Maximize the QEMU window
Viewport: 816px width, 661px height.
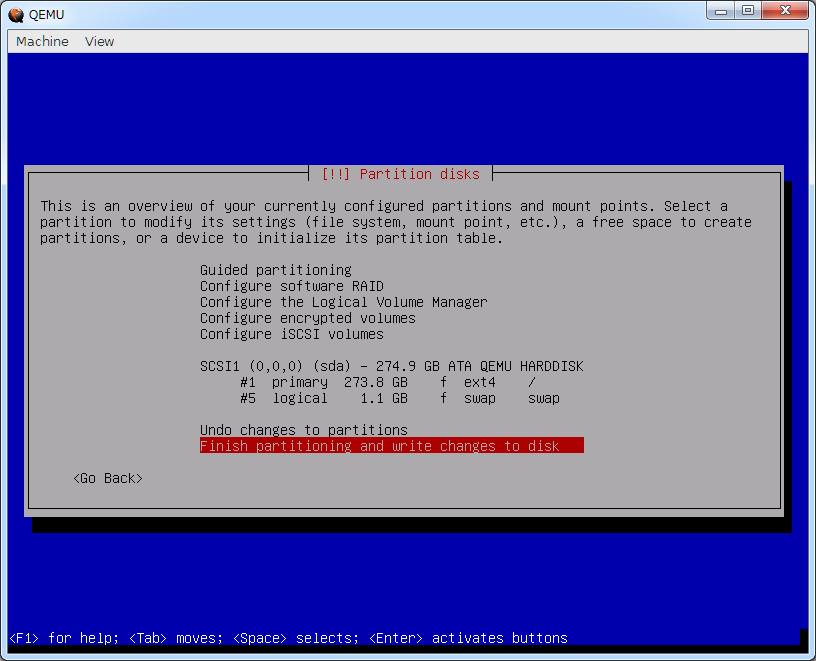pos(748,10)
